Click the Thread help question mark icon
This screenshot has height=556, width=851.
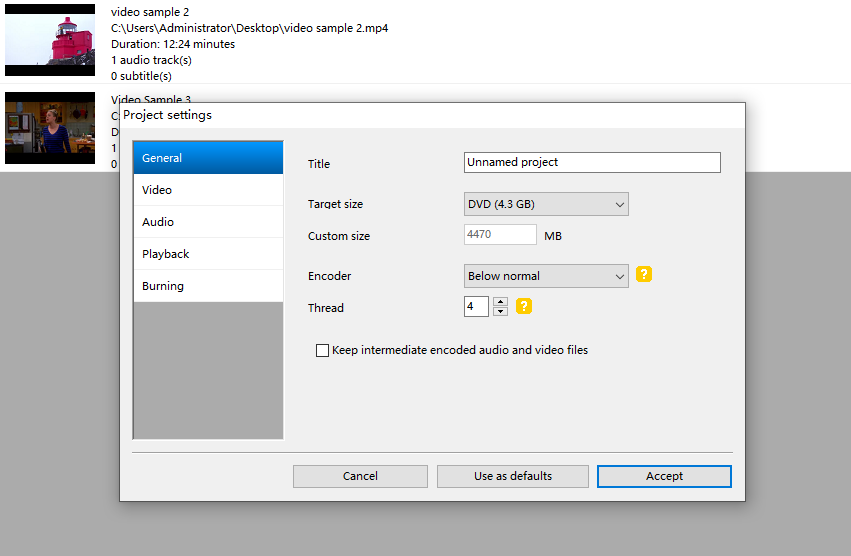pos(524,307)
